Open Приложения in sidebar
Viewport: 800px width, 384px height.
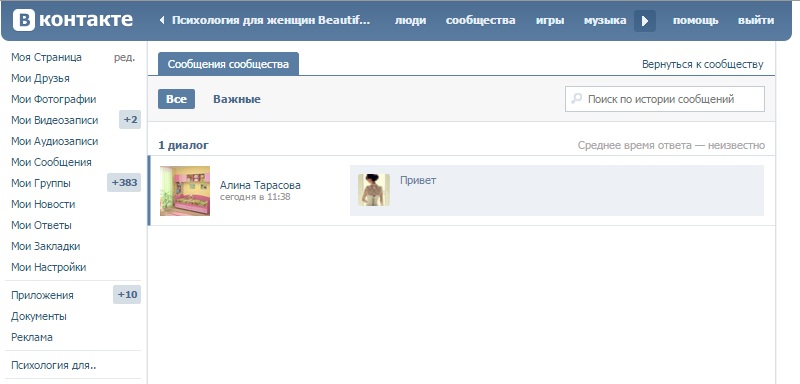tap(42, 295)
